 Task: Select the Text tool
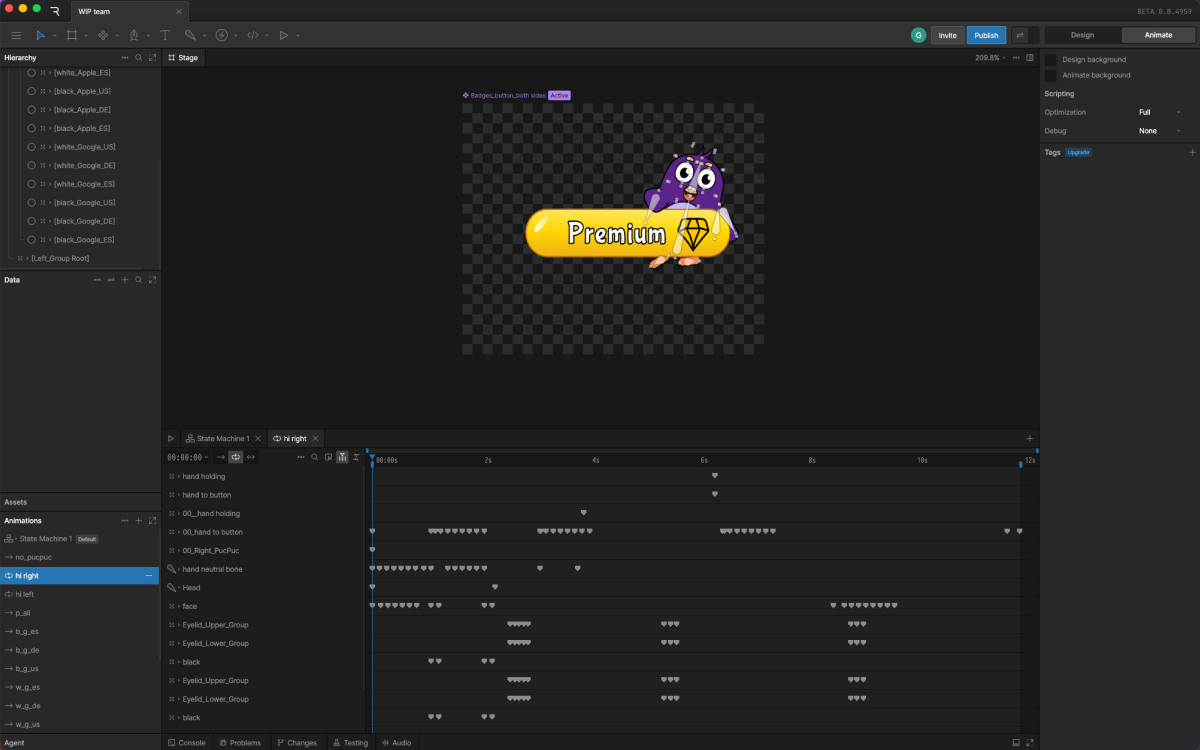[164, 35]
